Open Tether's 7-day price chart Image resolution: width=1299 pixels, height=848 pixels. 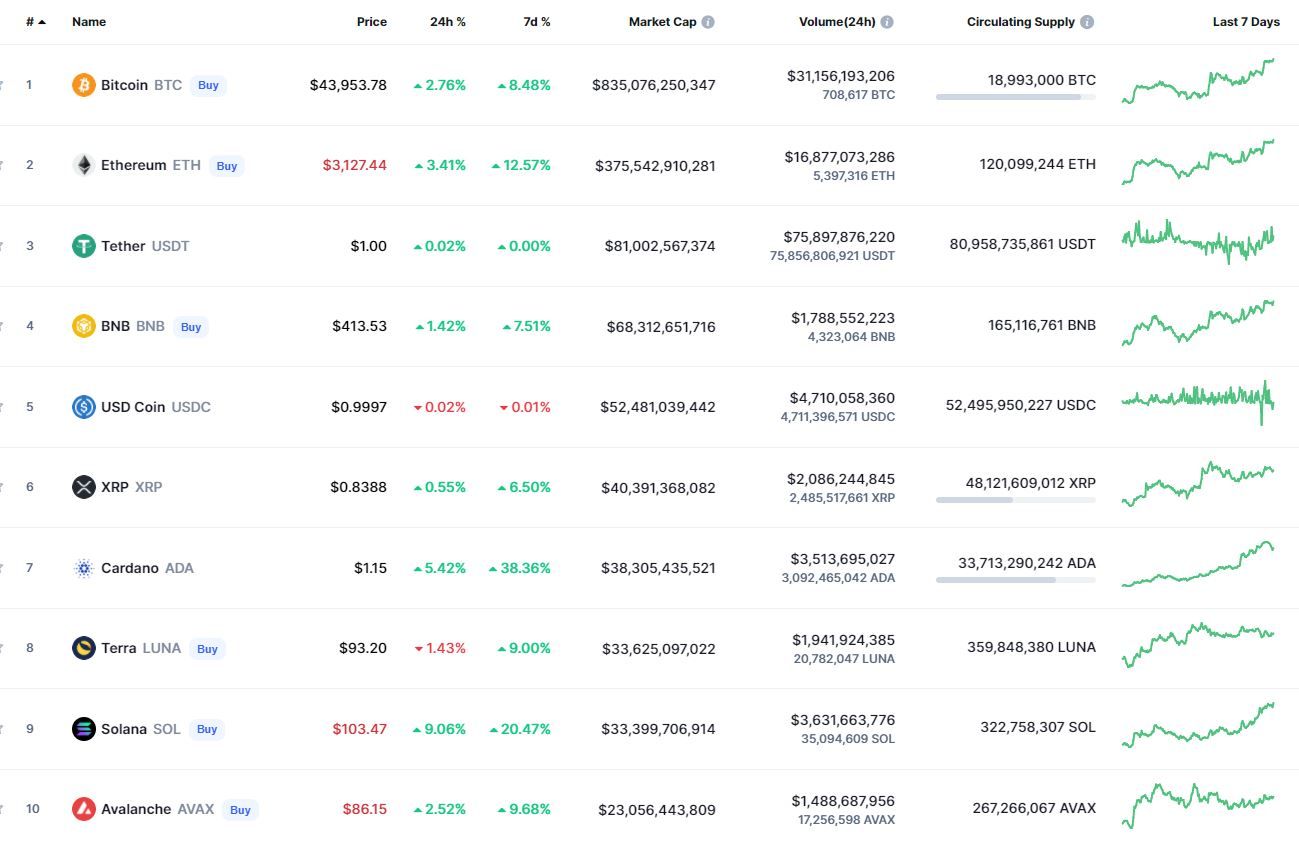tap(1198, 241)
